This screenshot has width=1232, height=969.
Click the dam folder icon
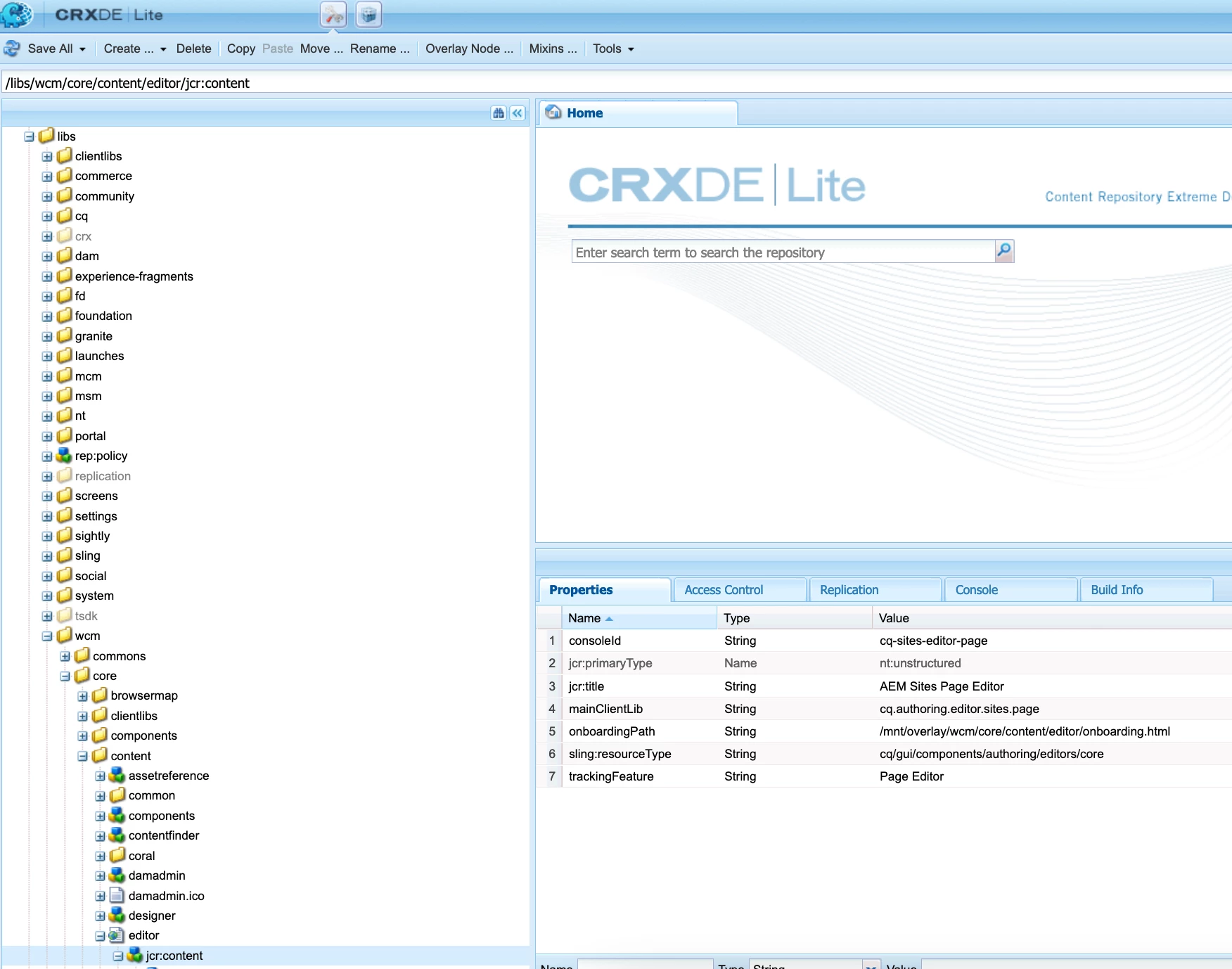click(64, 256)
